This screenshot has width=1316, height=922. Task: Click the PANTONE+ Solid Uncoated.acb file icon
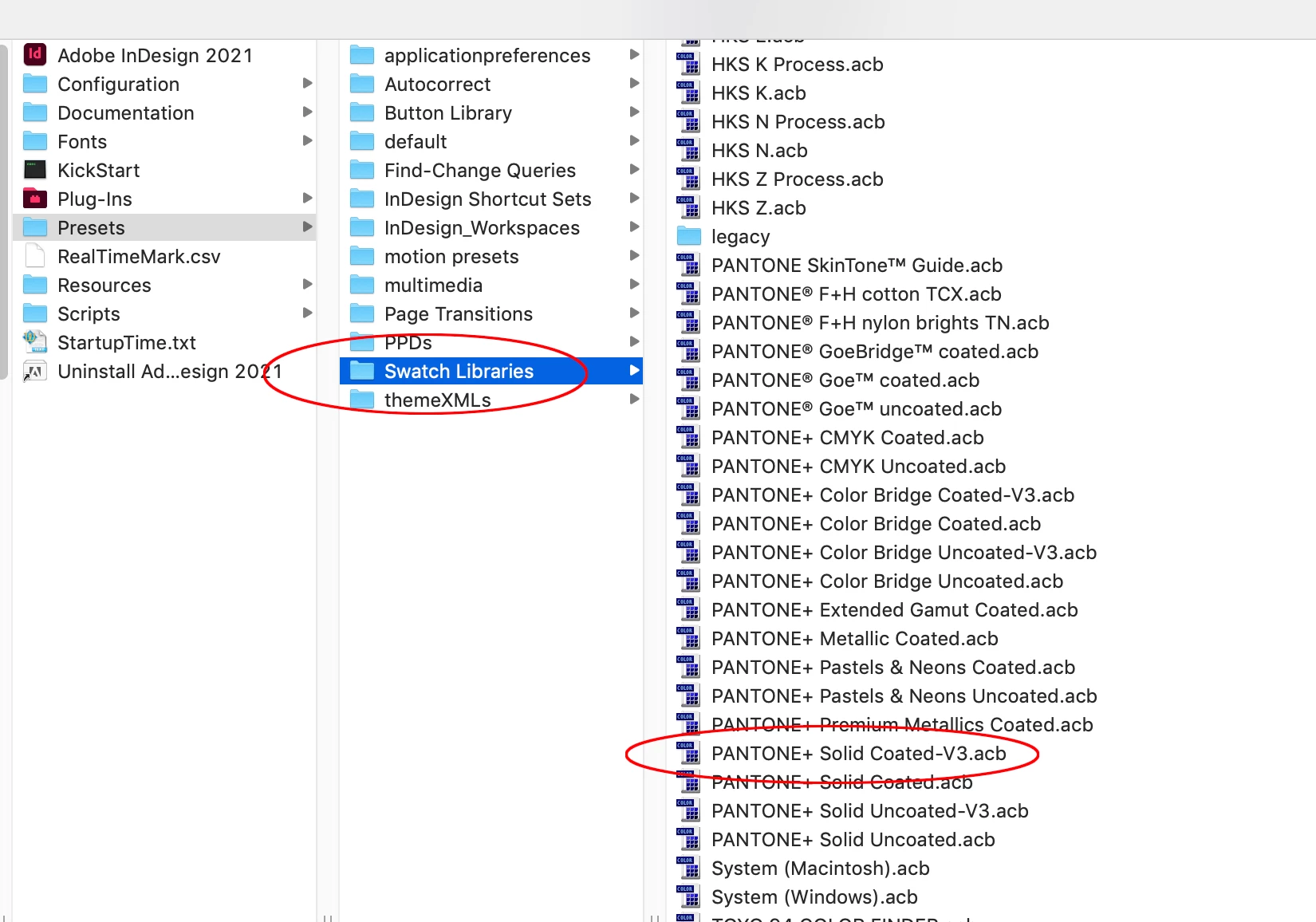click(x=689, y=840)
